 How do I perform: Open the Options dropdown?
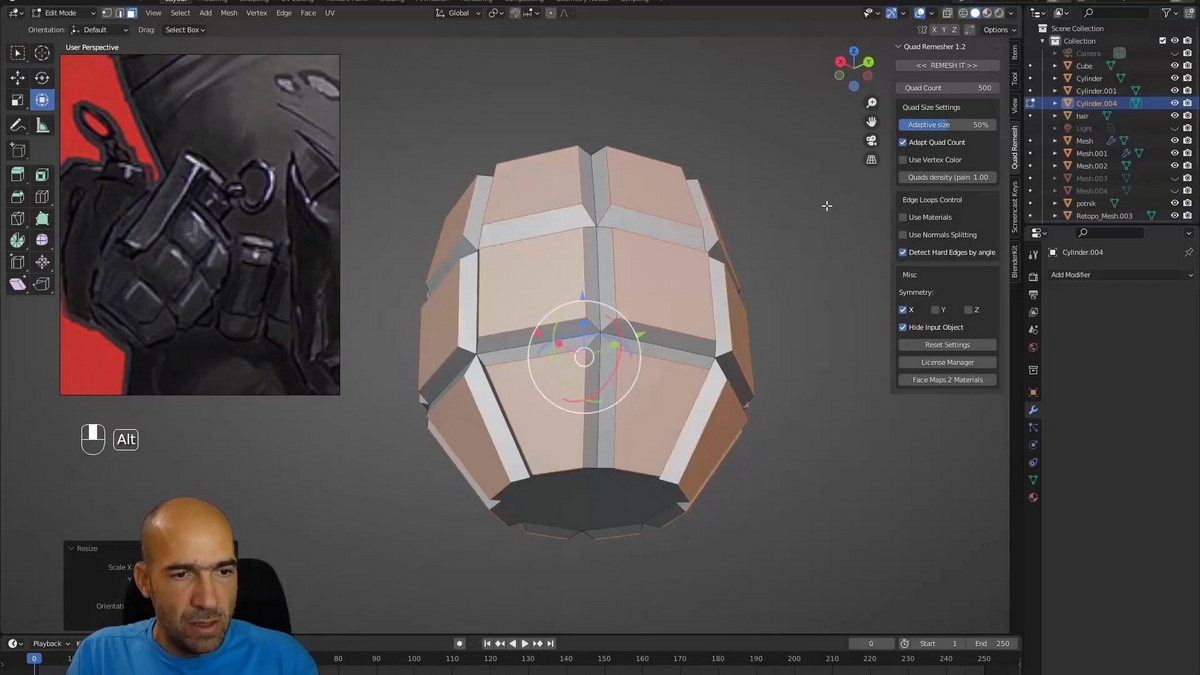point(999,30)
